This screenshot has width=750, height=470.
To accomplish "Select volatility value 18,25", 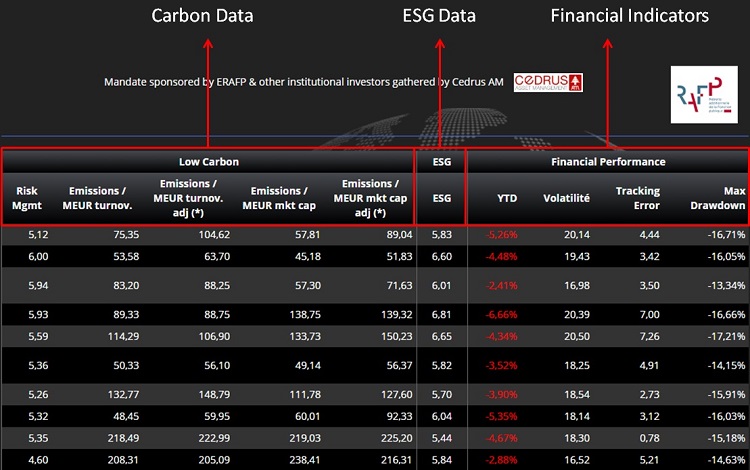I will (577, 366).
